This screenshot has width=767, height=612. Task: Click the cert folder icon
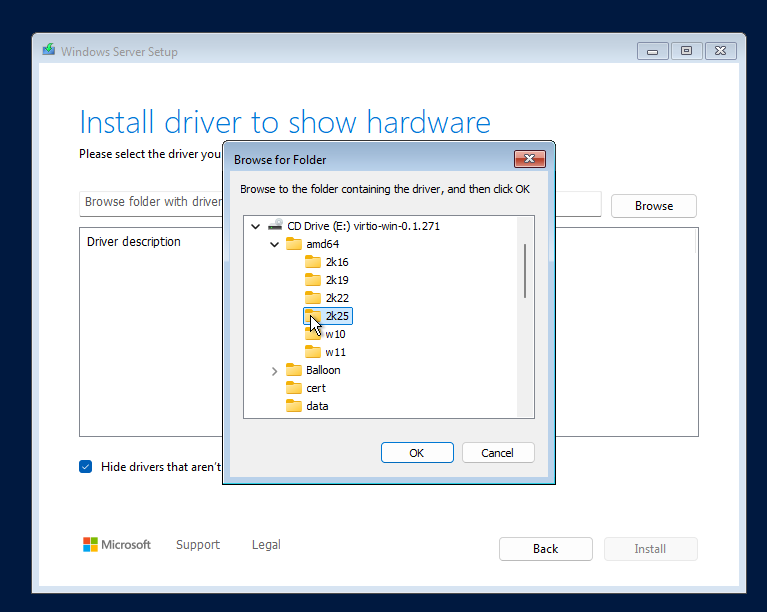point(294,388)
